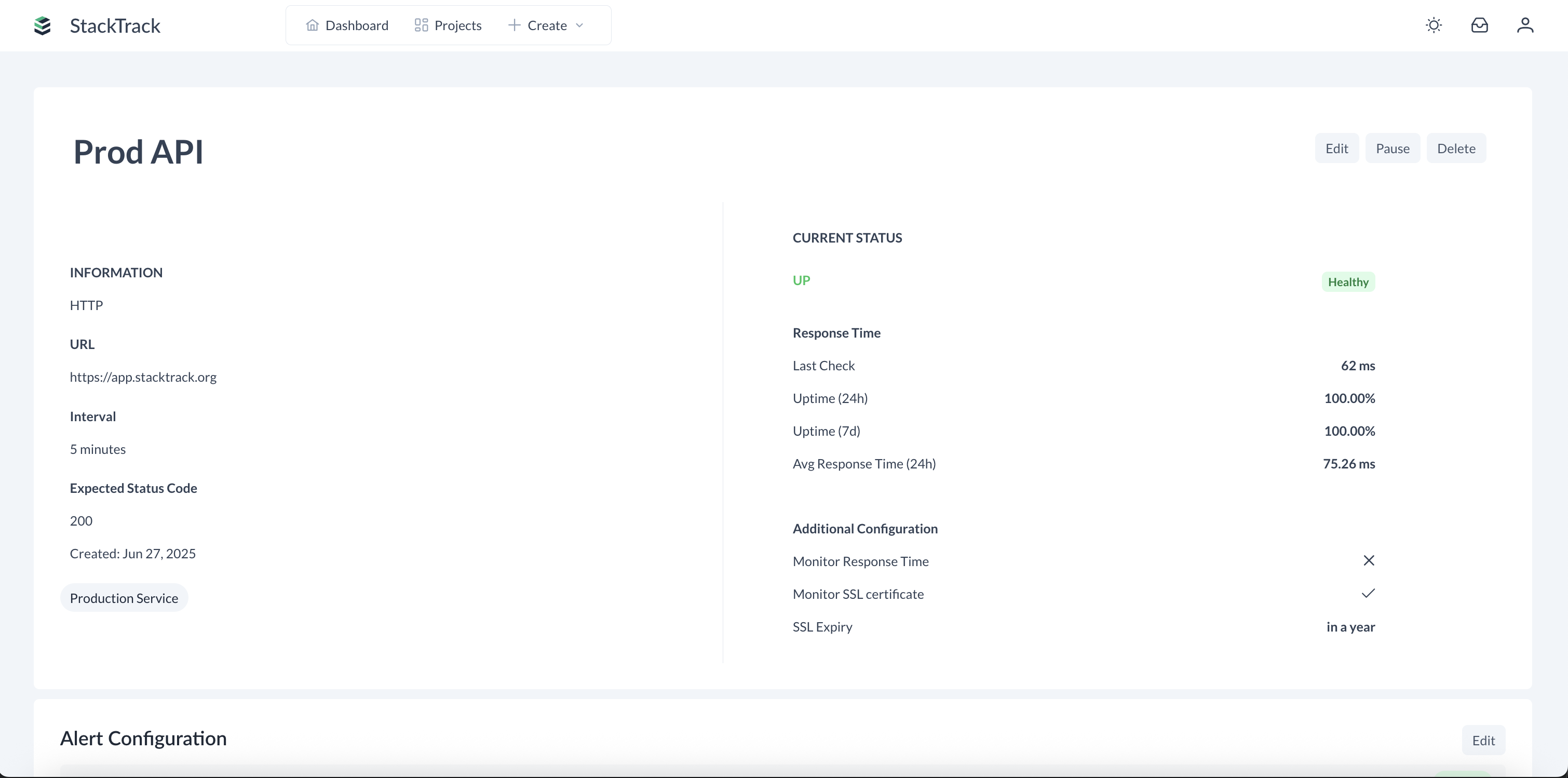Image resolution: width=1568 pixels, height=778 pixels.
Task: Click the plus icon beside Create
Action: (513, 25)
